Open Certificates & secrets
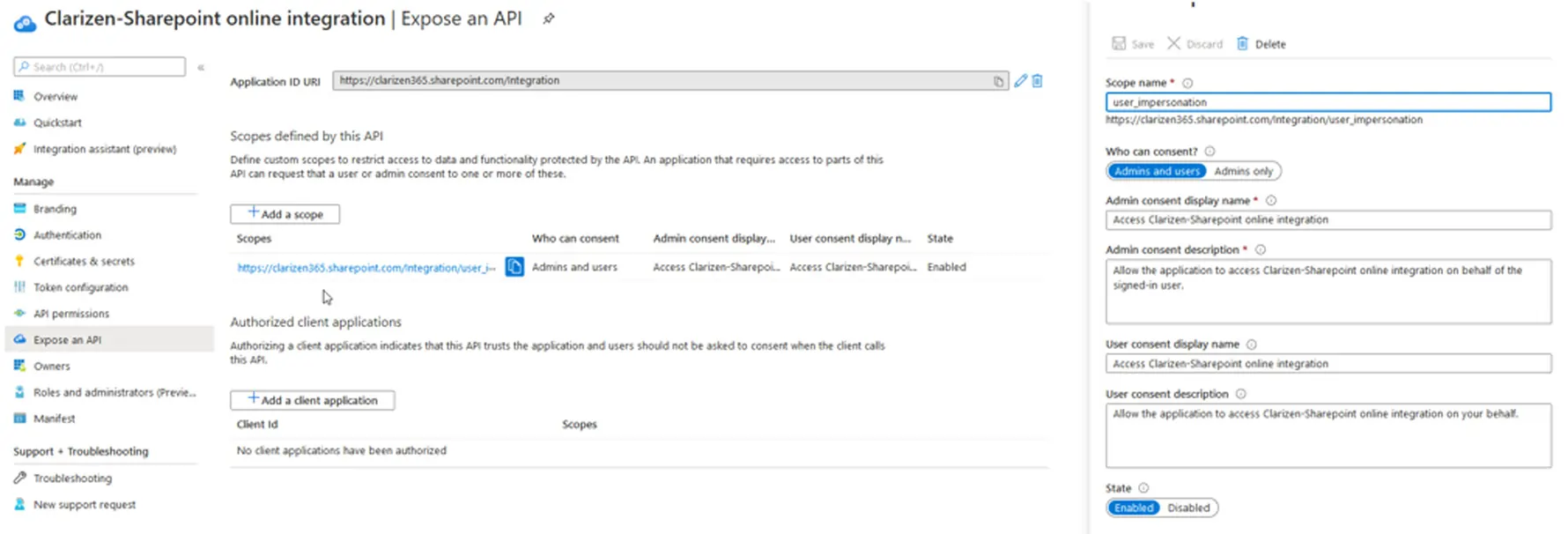 tap(84, 261)
